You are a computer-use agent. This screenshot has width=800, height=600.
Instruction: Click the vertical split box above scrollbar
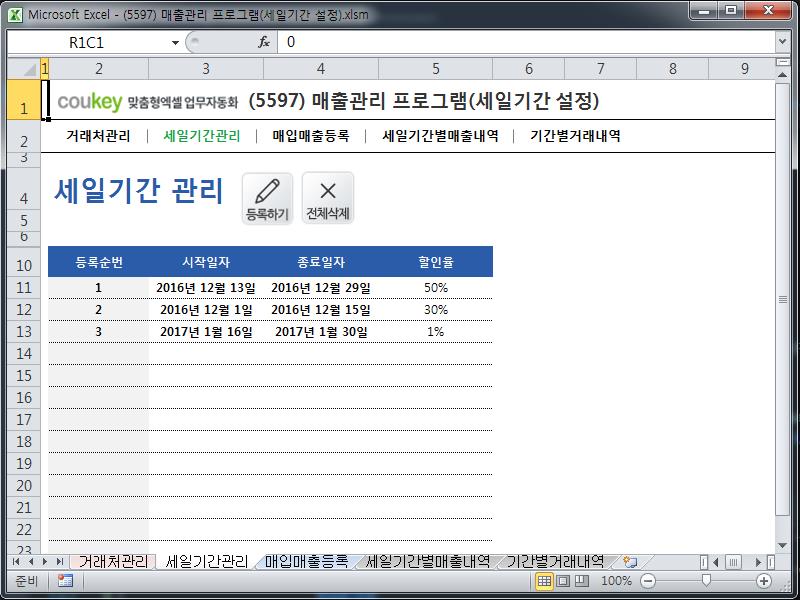782,62
